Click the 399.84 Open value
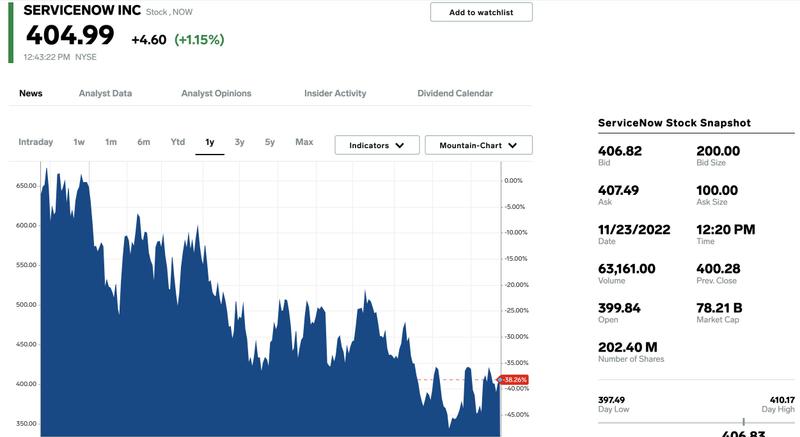Viewport: 800px width, 437px height. point(619,308)
